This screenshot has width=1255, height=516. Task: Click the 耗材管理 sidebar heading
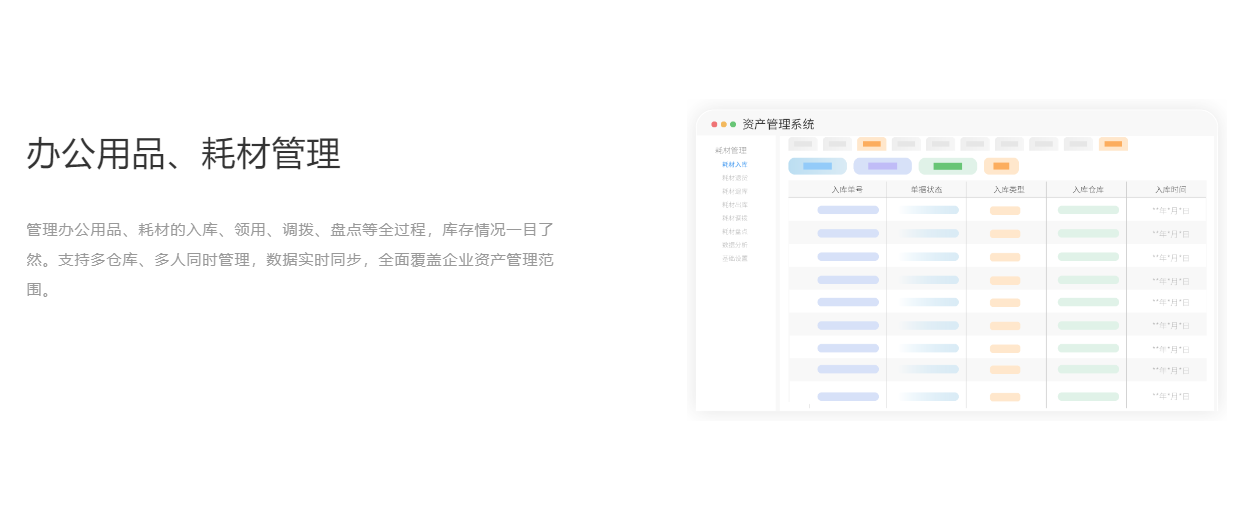coord(731,151)
